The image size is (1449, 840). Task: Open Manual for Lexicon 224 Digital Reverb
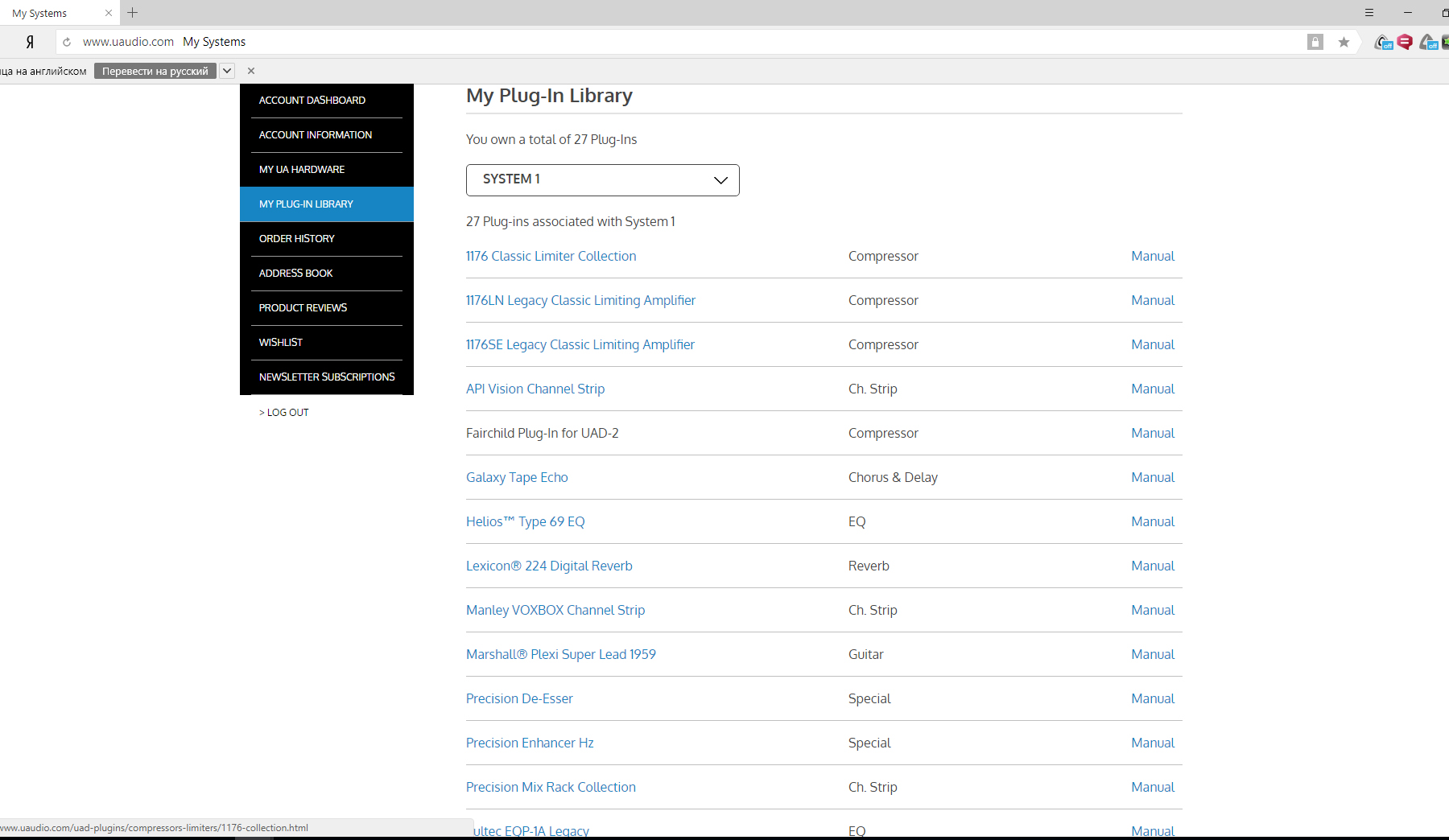pyautogui.click(x=1153, y=566)
